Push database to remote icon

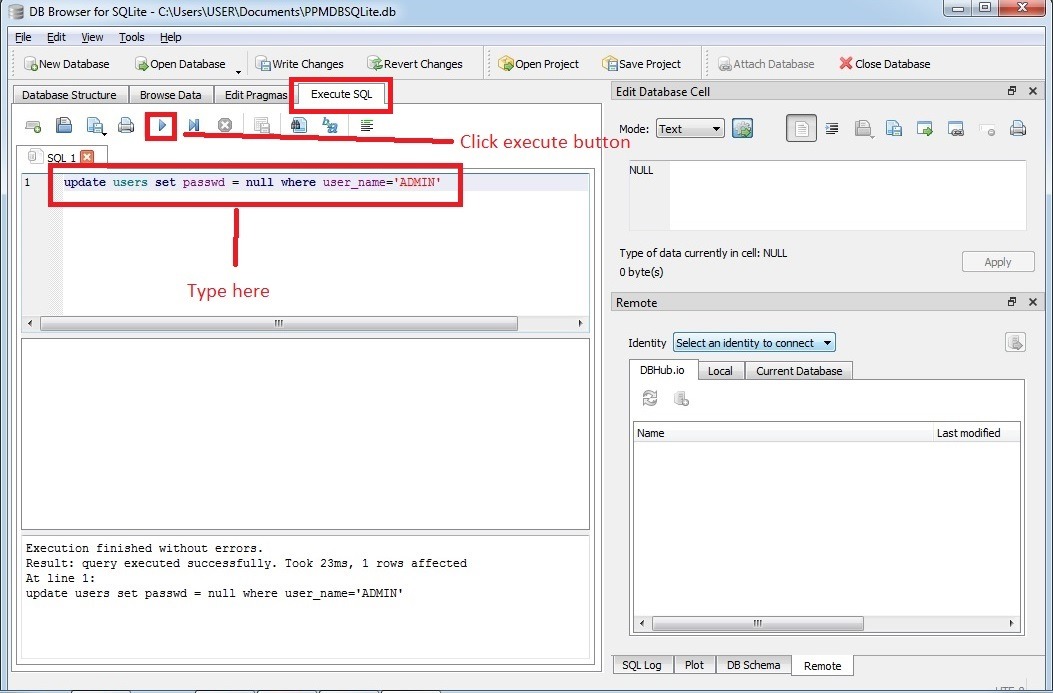coord(1015,342)
